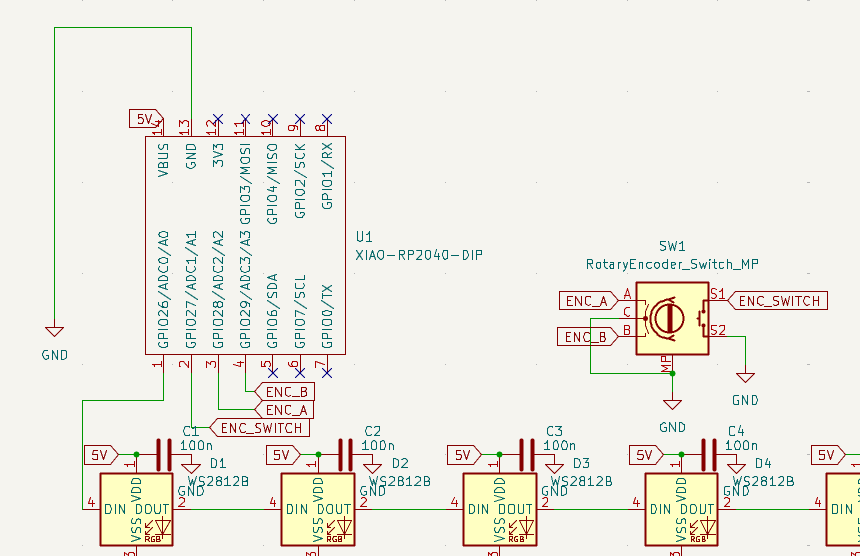The height and width of the screenshot is (556, 860).
Task: Select the ENC_B label near U1 pin 4
Action: (286, 391)
